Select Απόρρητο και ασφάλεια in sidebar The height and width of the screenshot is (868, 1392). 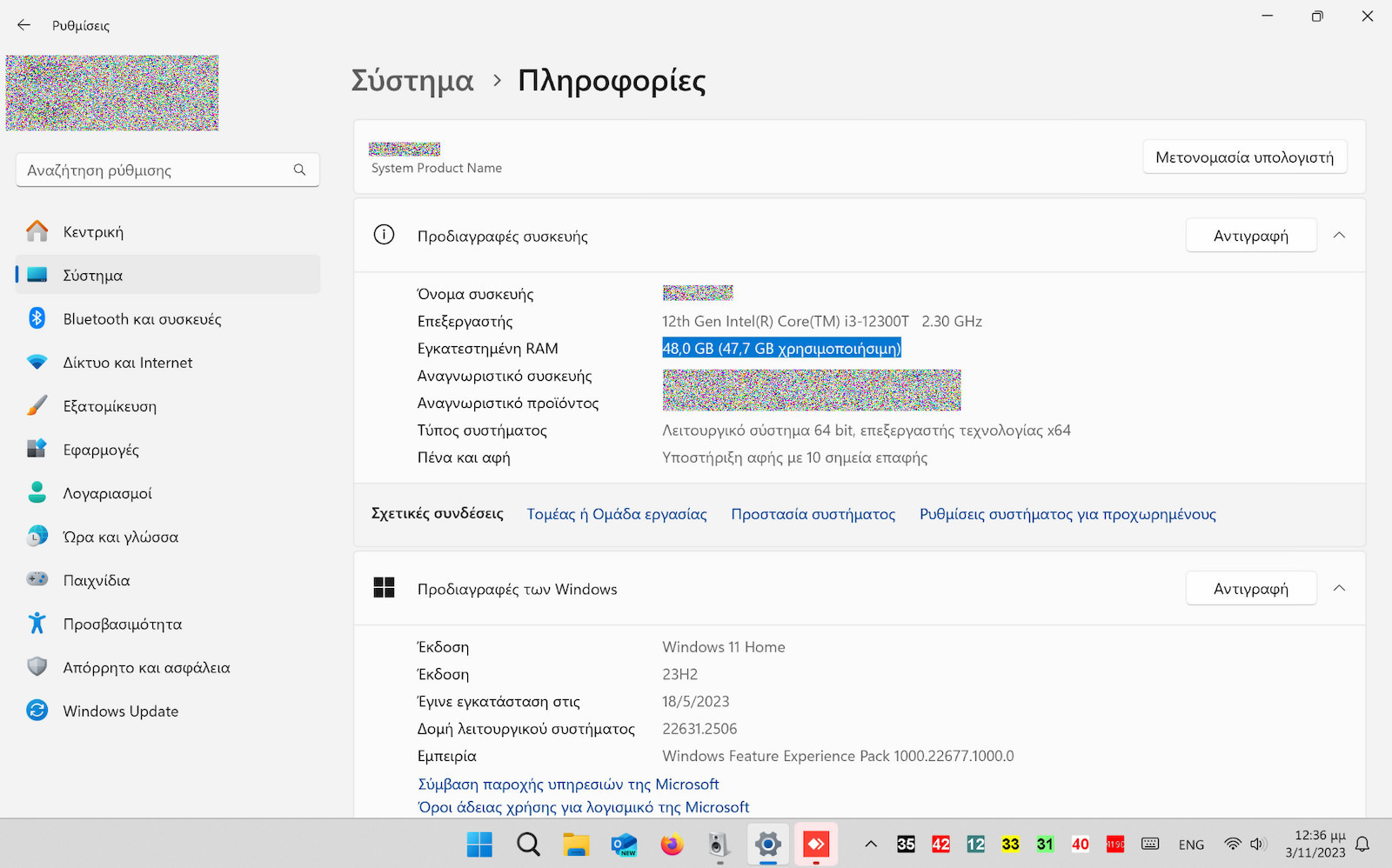pos(146,668)
